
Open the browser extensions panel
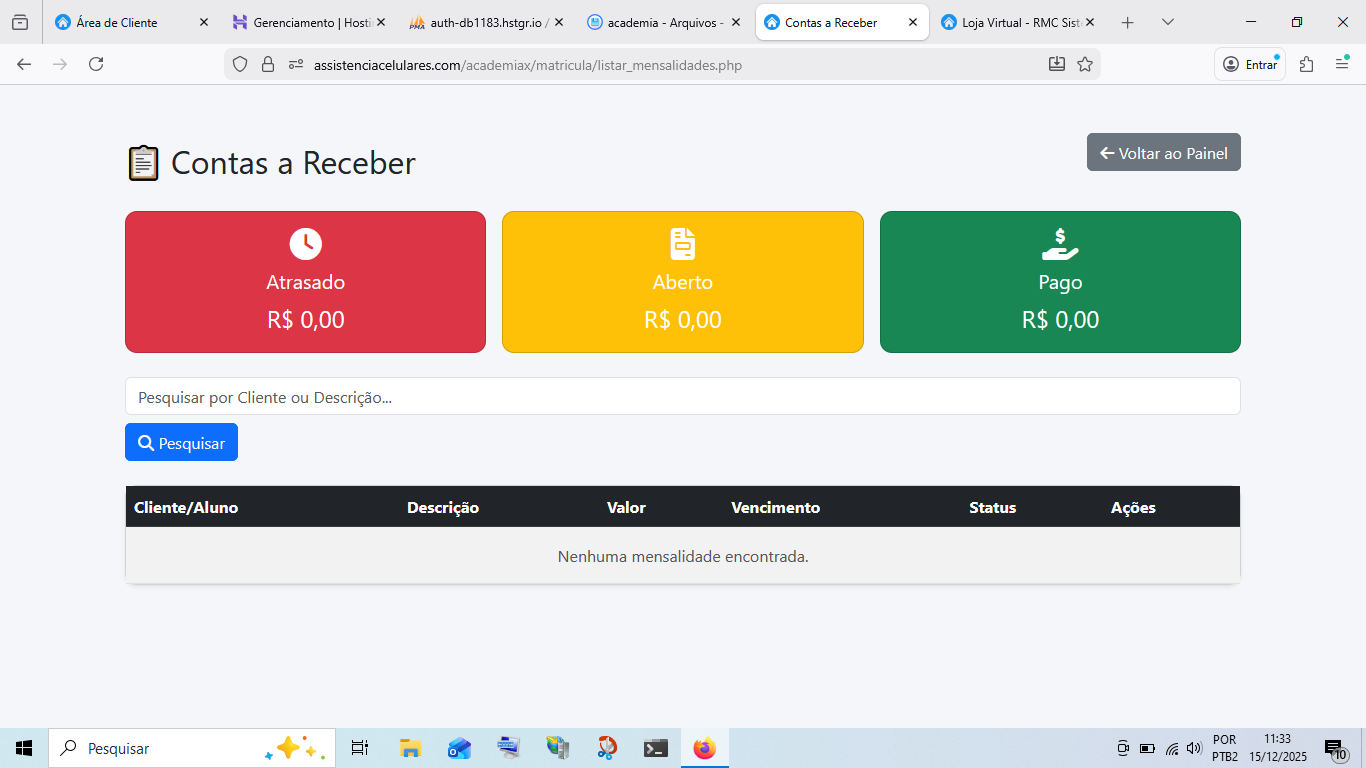pyautogui.click(x=1306, y=64)
